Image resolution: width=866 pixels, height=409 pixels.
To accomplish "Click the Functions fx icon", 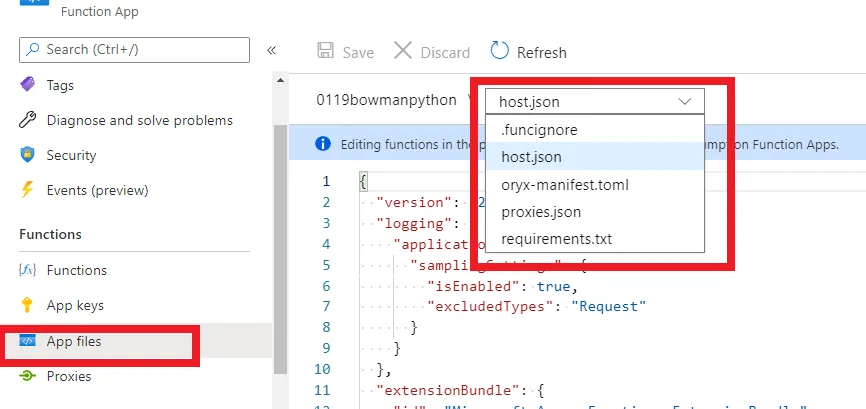I will (x=28, y=270).
